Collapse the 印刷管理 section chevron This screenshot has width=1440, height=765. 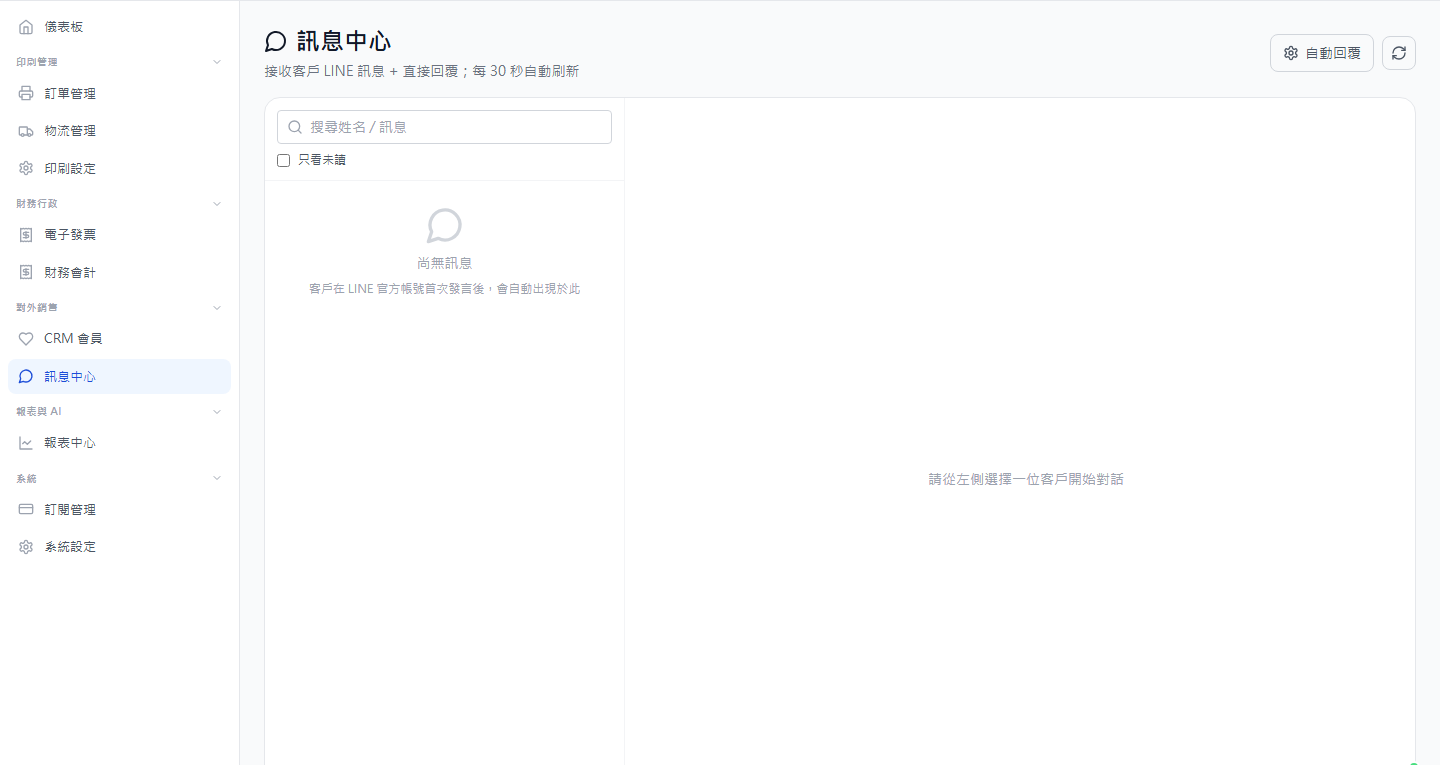click(217, 62)
